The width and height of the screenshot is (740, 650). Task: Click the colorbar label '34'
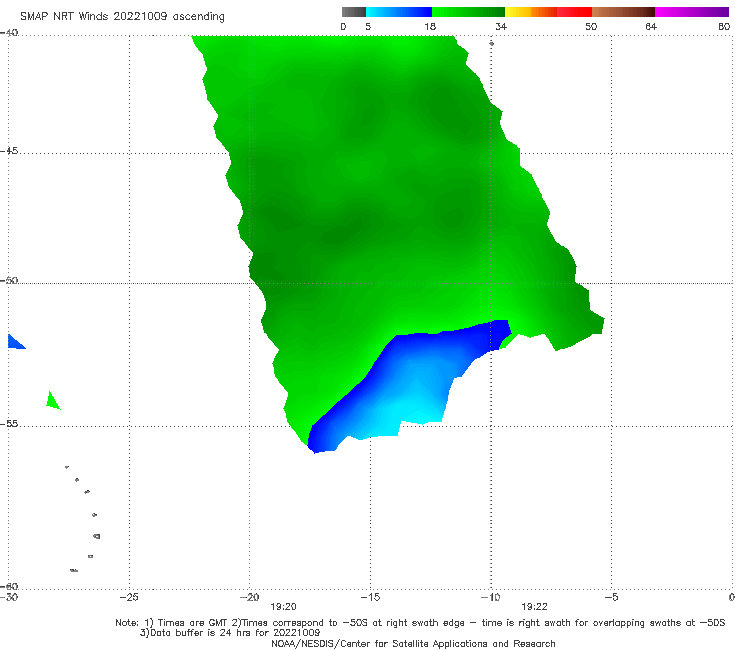pyautogui.click(x=501, y=26)
